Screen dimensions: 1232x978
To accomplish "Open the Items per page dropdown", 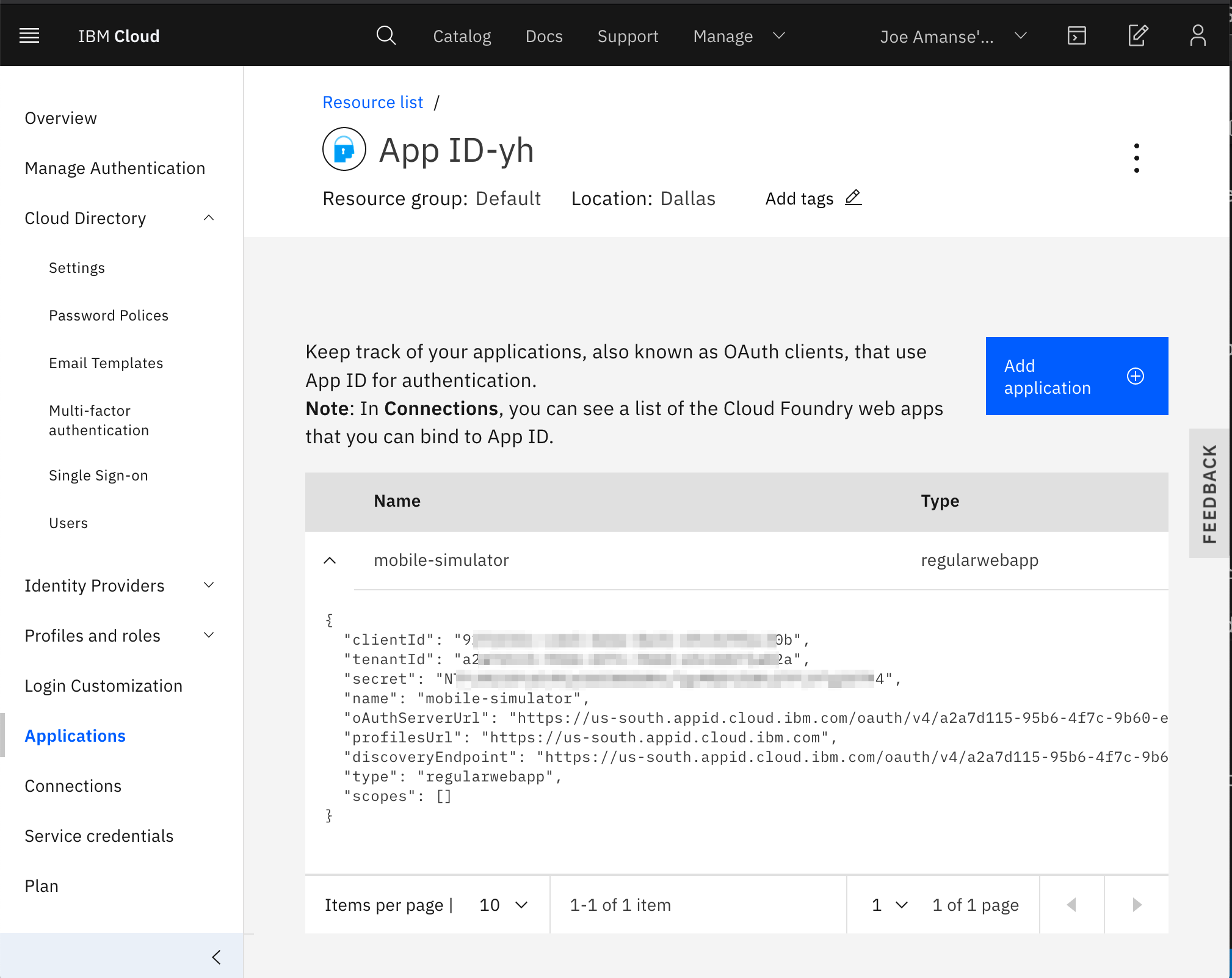I will point(503,905).
